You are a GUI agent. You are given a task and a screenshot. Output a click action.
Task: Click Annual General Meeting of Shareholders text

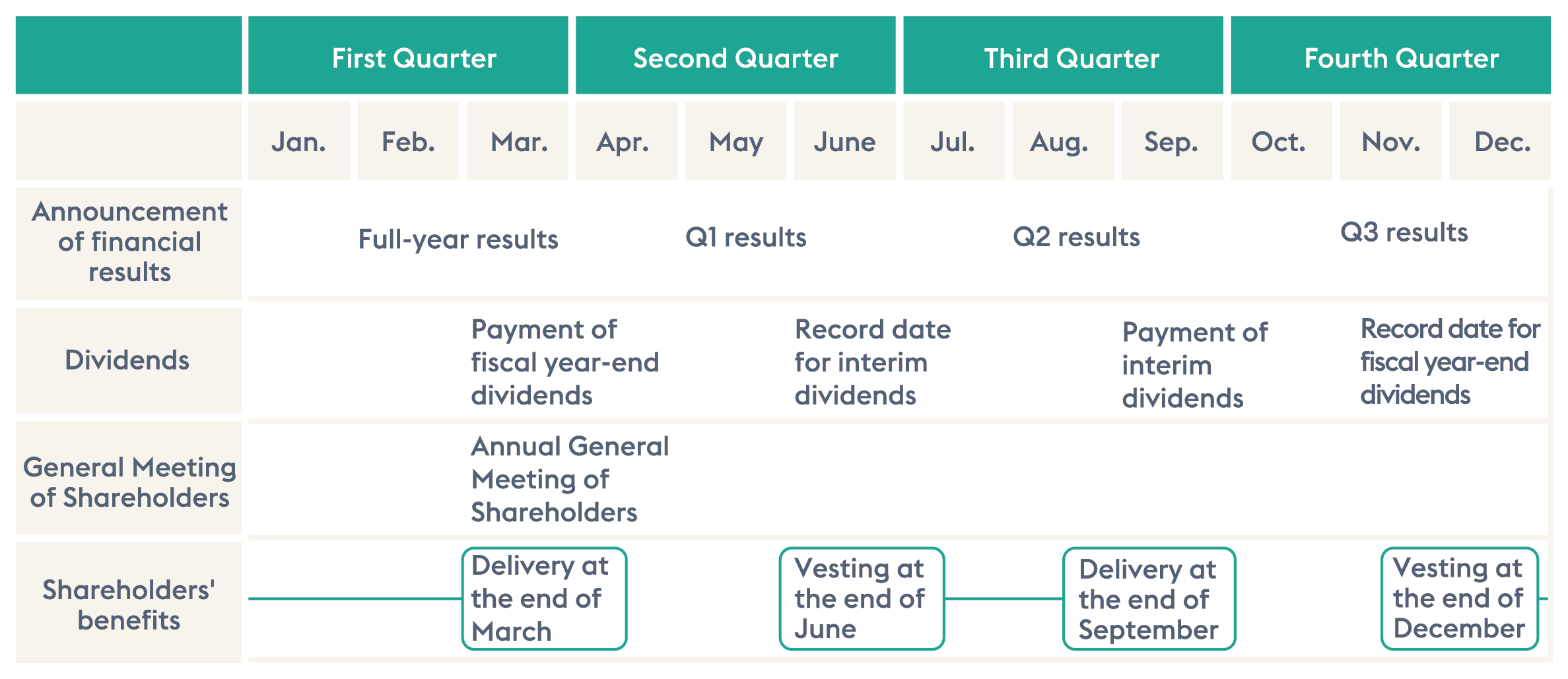point(570,479)
